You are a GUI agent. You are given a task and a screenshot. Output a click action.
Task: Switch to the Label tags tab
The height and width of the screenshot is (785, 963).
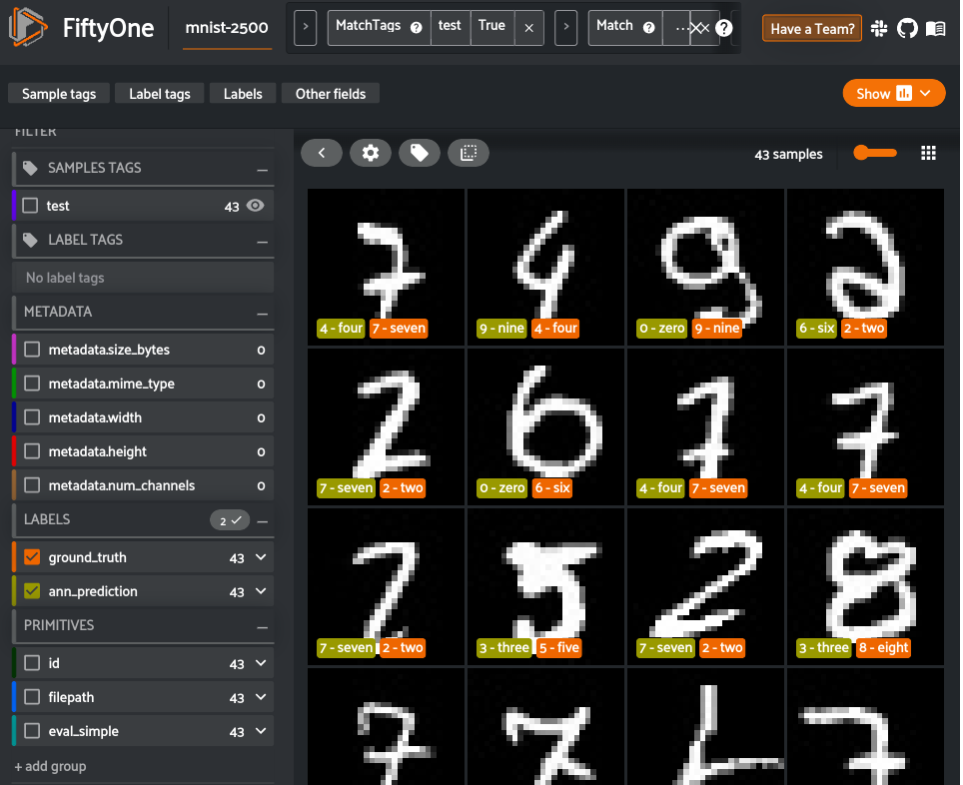tap(159, 92)
